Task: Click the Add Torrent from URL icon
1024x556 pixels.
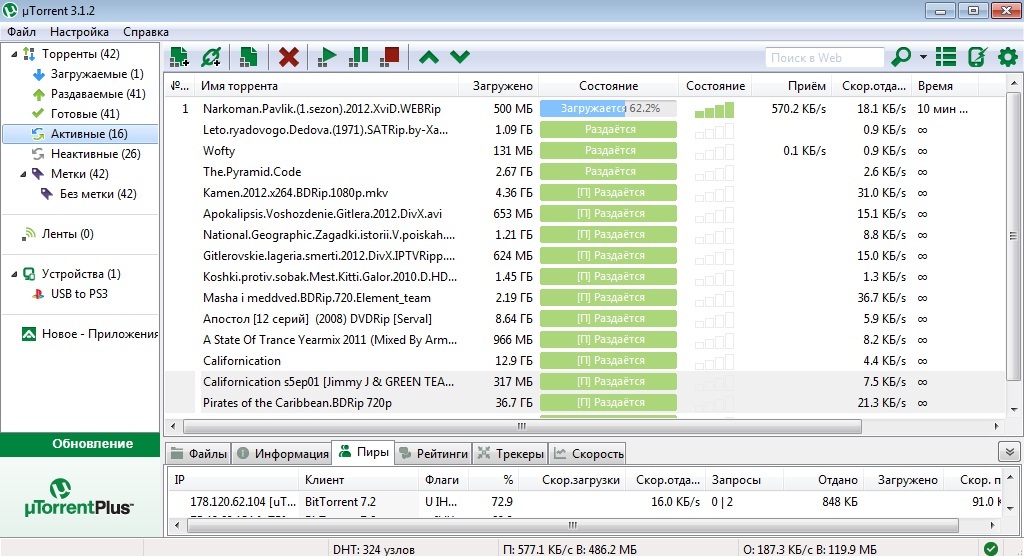Action: (211, 57)
